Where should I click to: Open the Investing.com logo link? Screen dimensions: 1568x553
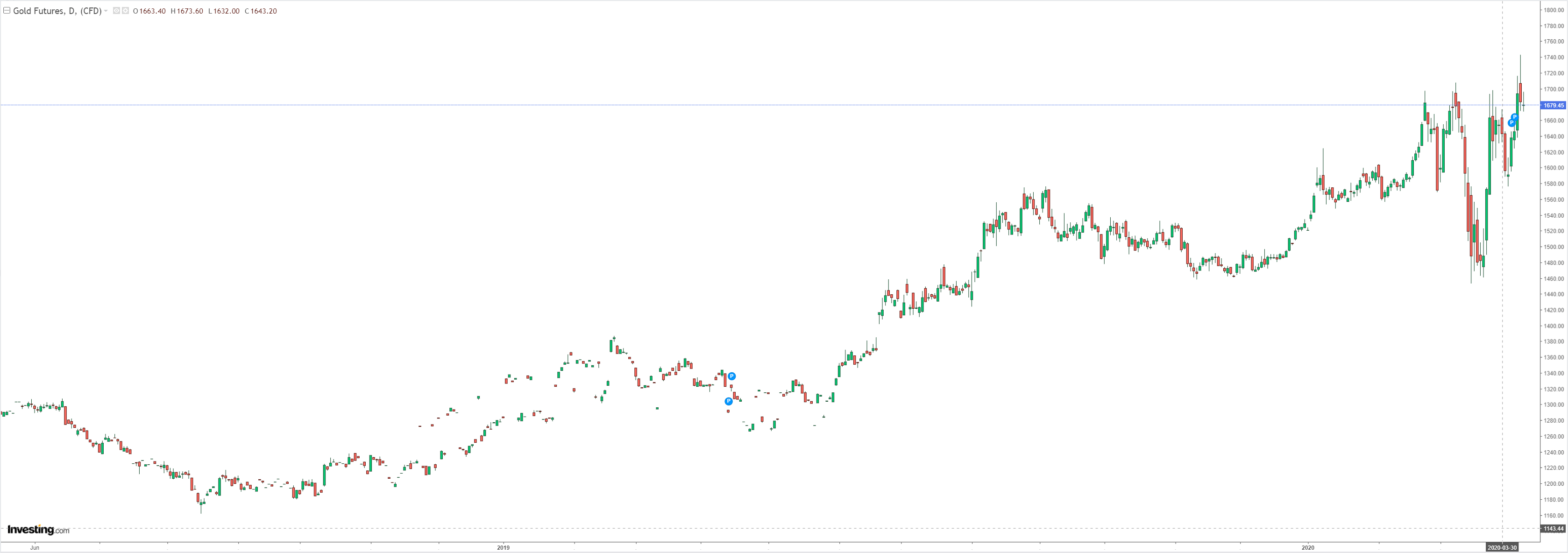click(38, 530)
